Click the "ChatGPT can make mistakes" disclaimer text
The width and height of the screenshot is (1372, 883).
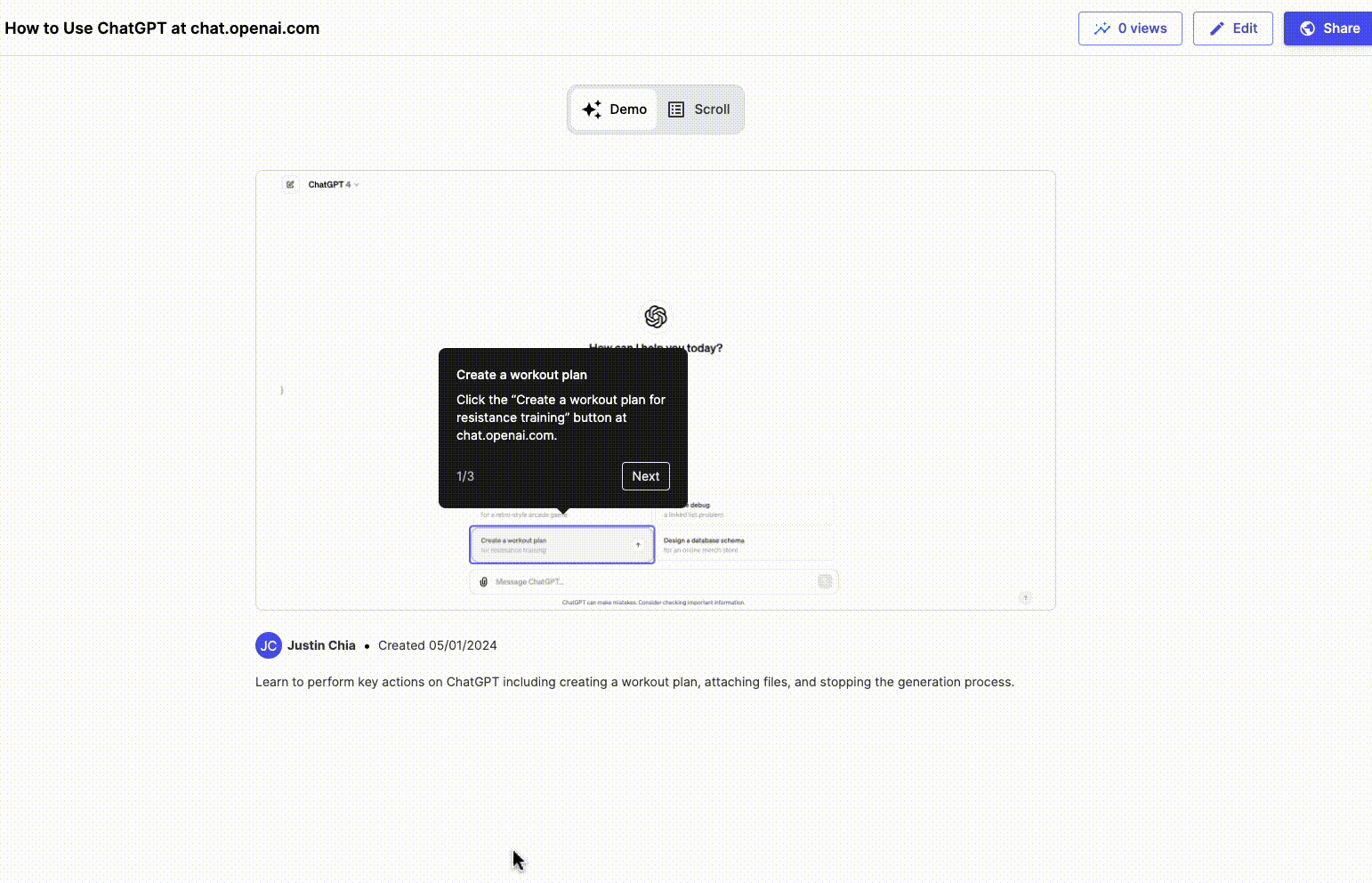[654, 603]
